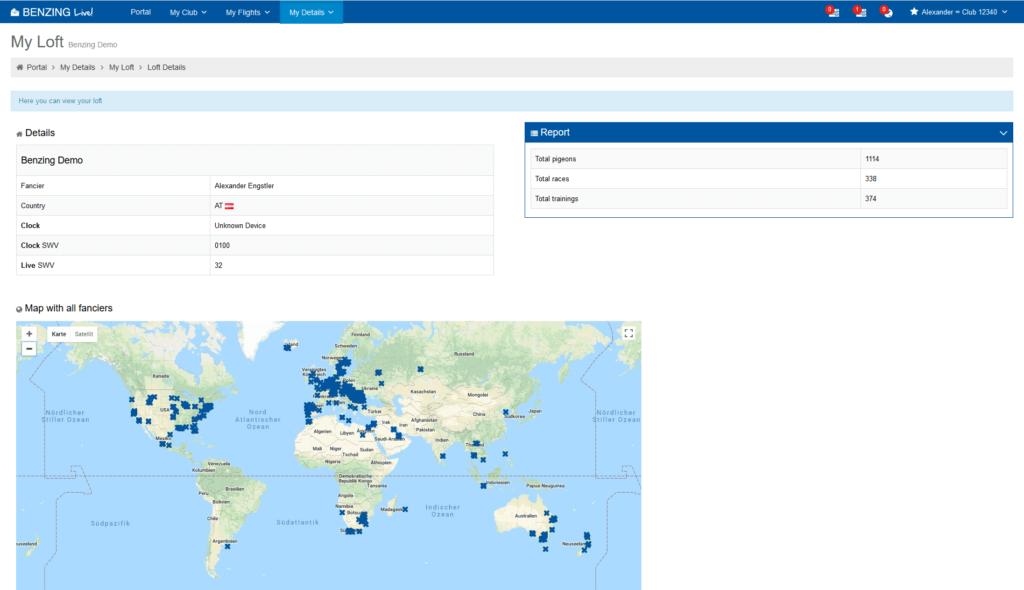Zoom out on the fanciers map
Image resolution: width=1024 pixels, height=590 pixels.
tap(29, 349)
